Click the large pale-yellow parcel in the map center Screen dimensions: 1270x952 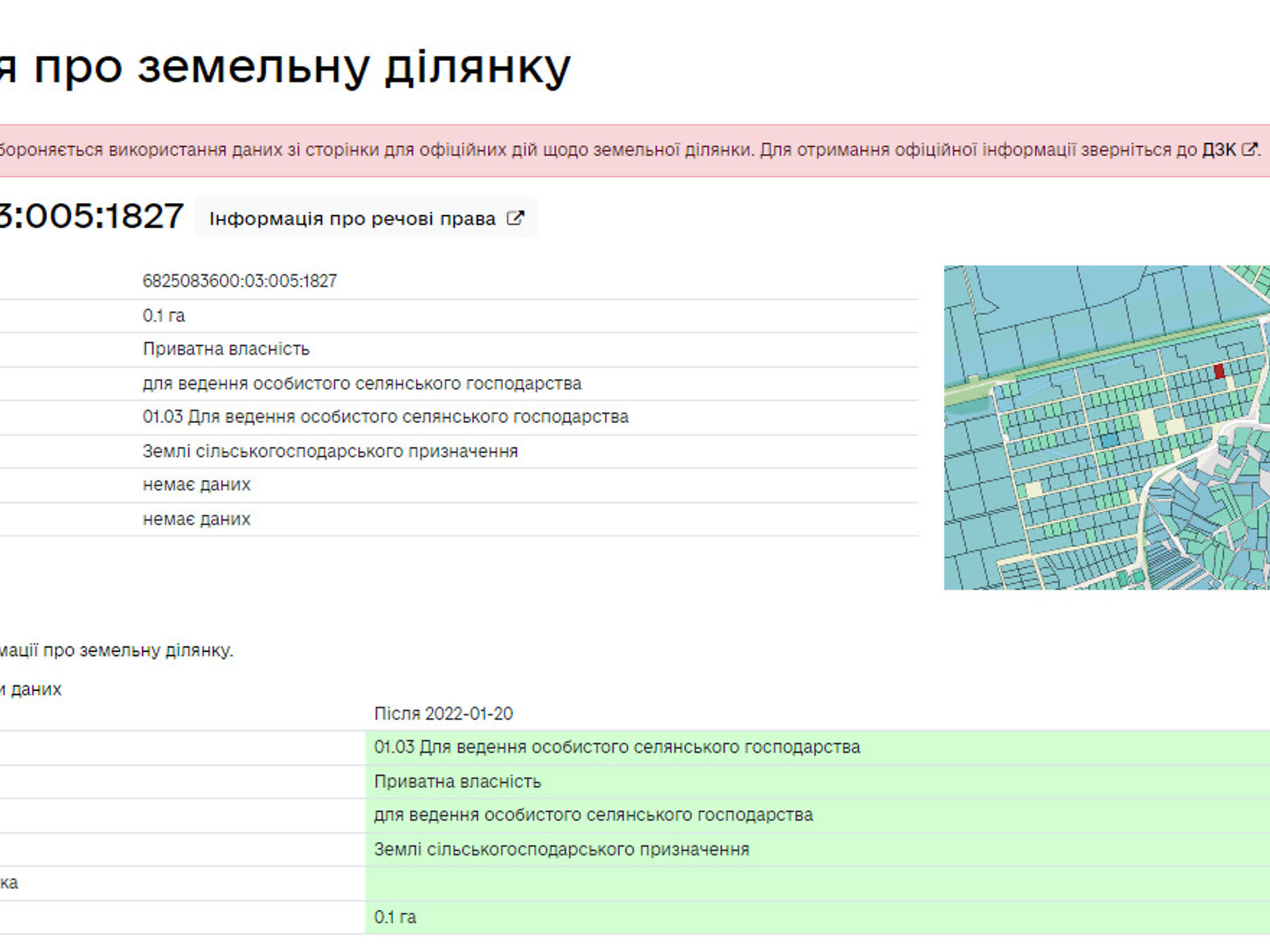[1148, 424]
